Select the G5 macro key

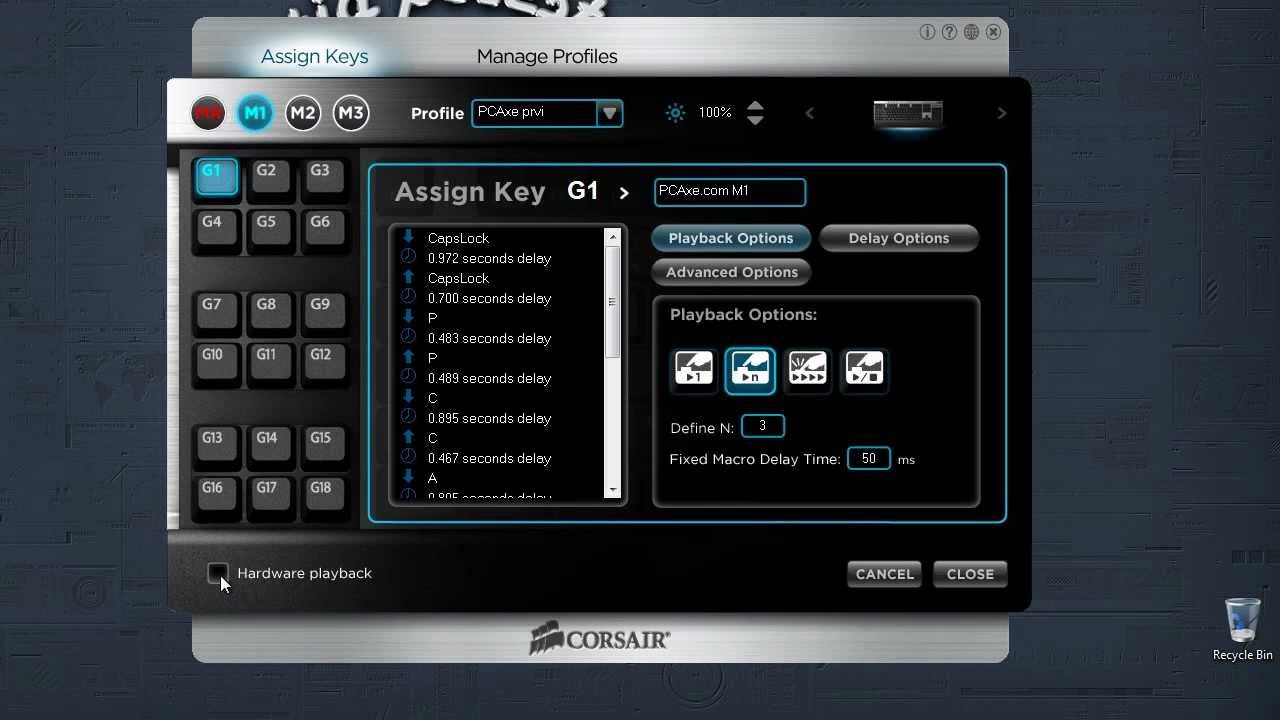[271, 228]
